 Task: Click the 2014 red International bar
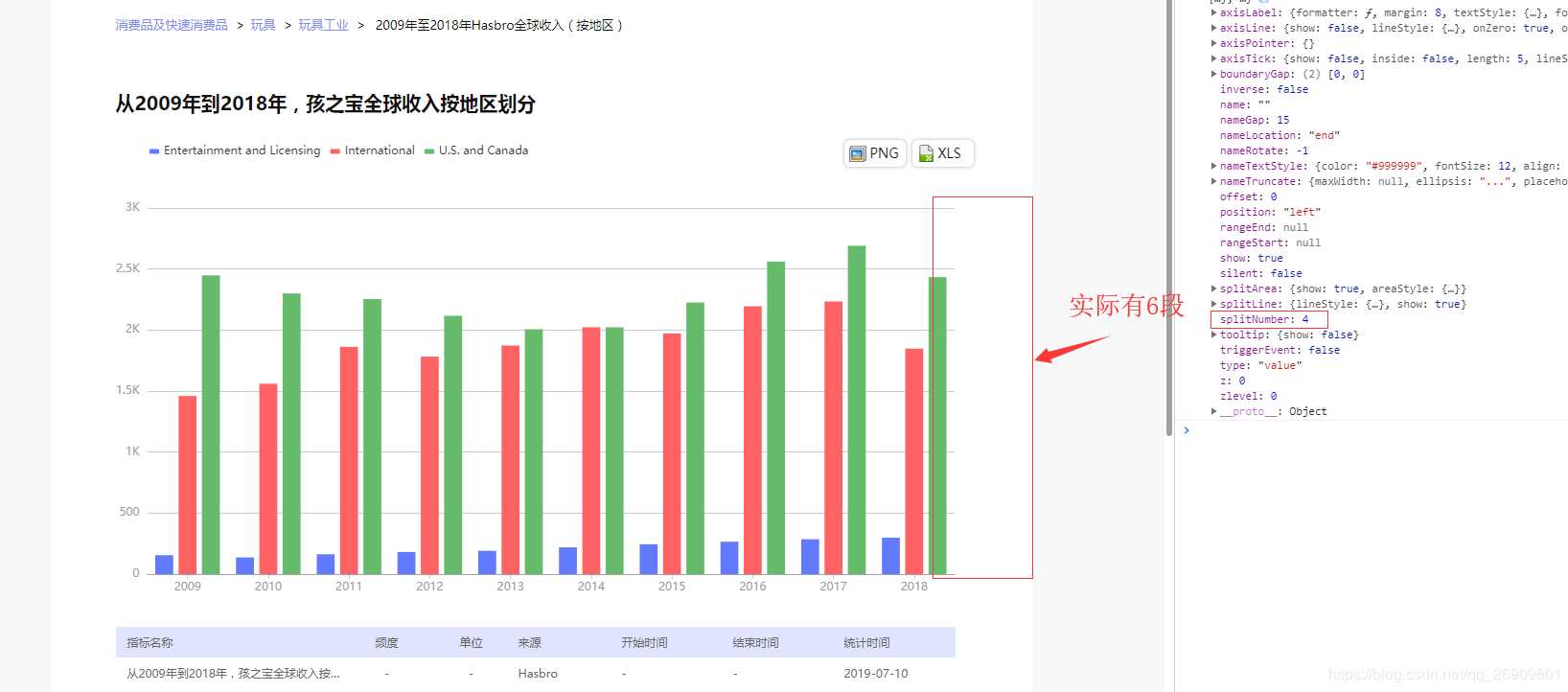click(x=591, y=450)
